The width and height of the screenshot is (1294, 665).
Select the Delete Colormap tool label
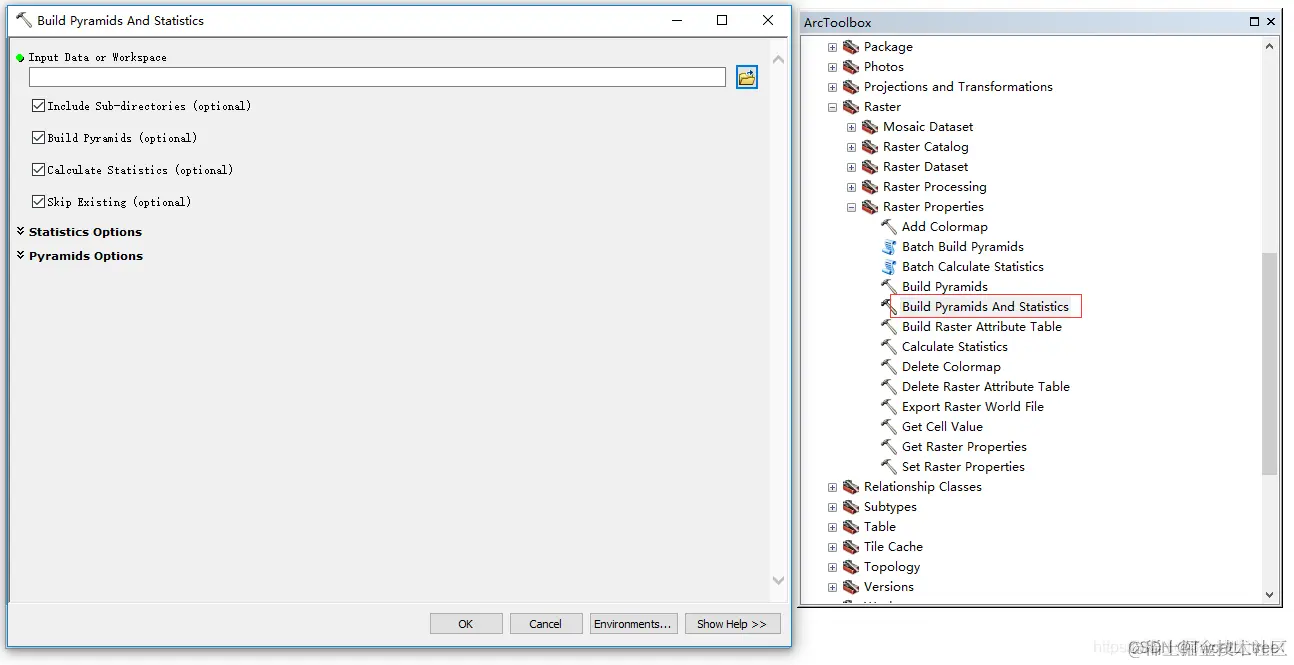pyautogui.click(x=951, y=367)
